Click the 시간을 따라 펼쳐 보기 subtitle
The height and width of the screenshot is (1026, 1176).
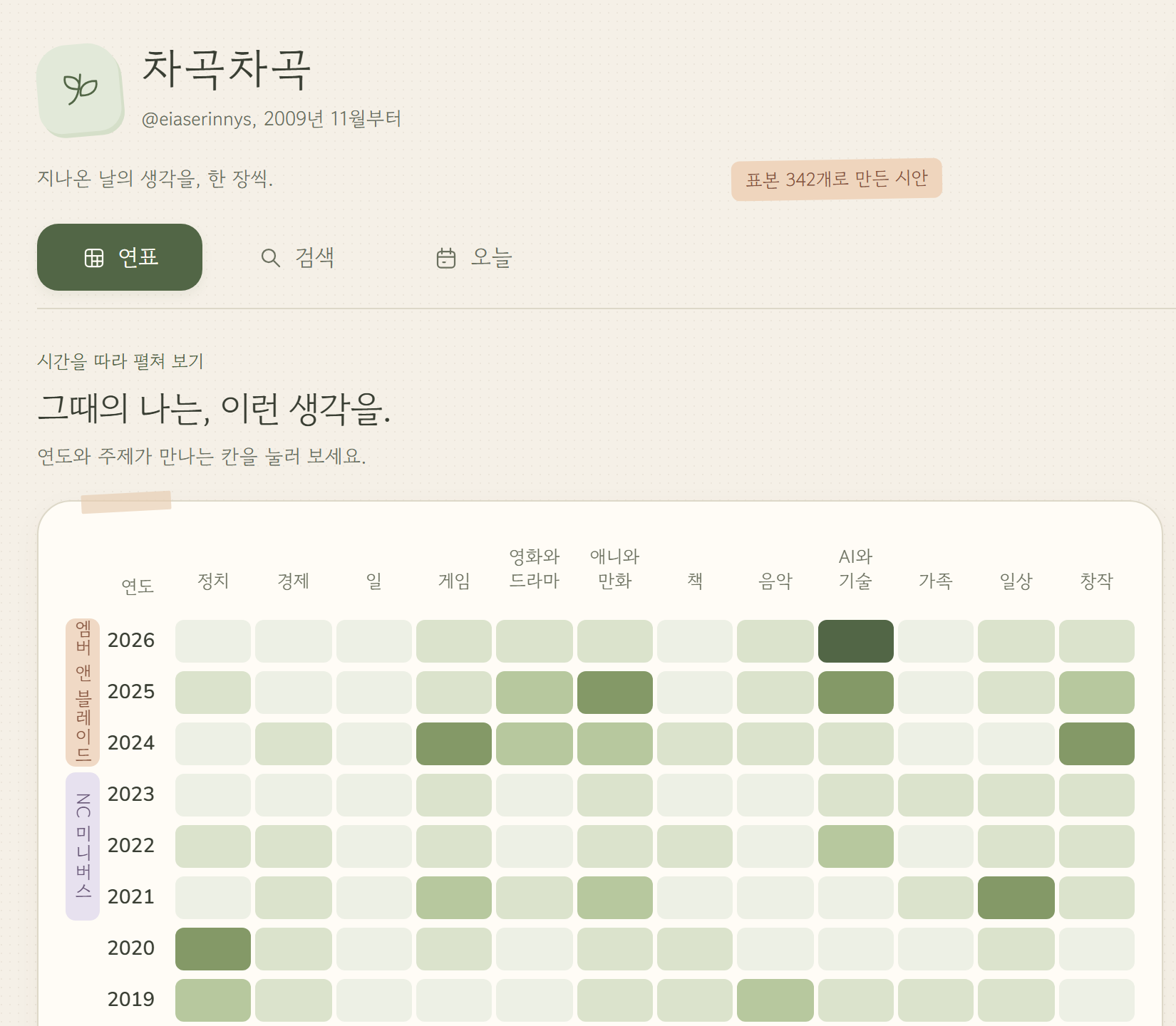click(120, 361)
